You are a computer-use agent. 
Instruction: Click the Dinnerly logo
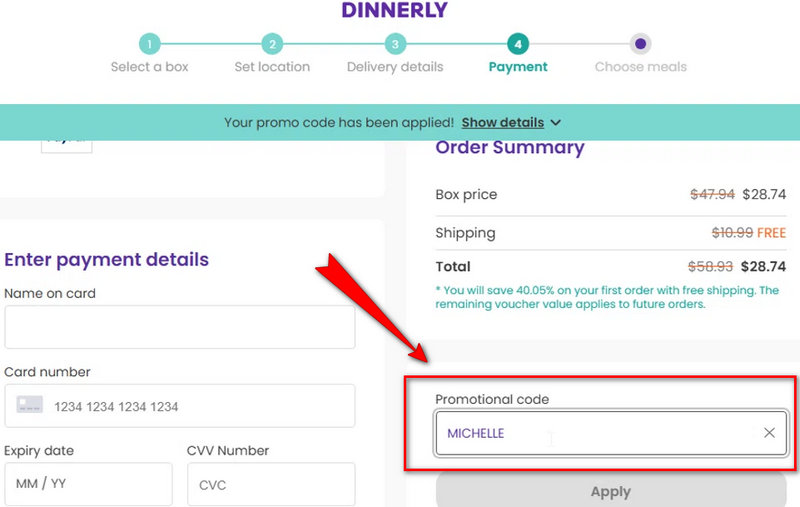pos(395,11)
